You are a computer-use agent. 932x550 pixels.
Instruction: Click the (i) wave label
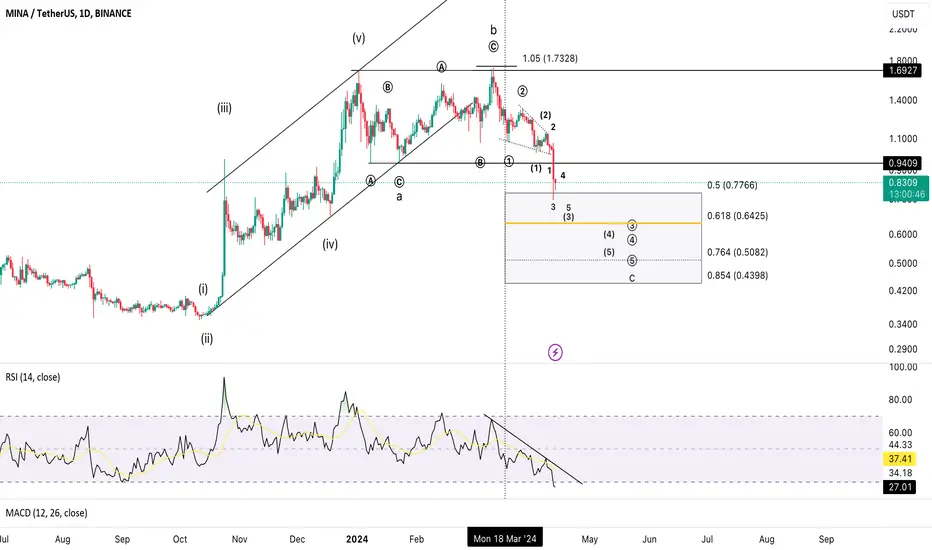coord(203,289)
